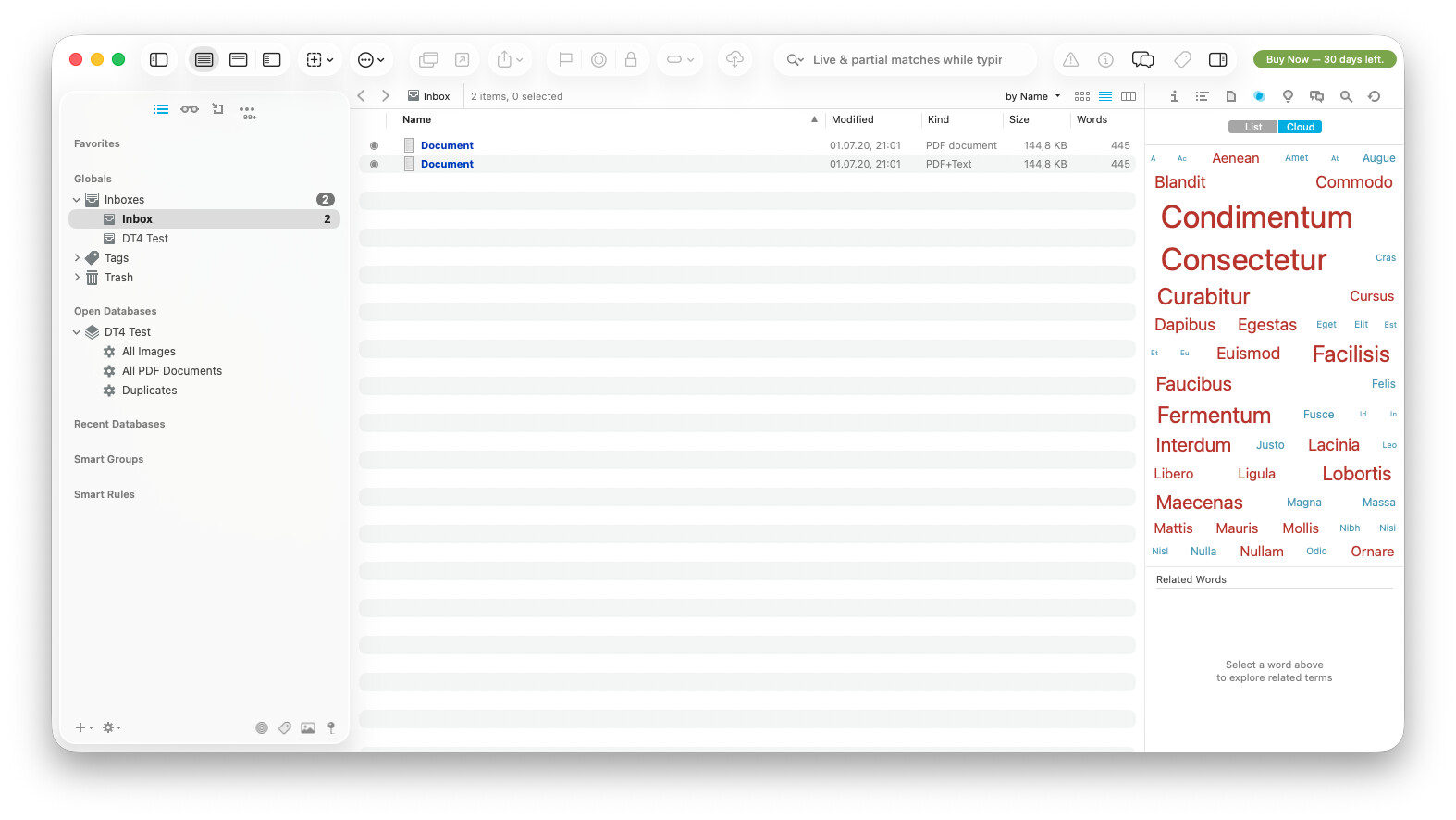
Task: Click the word Condimentum in cloud
Action: click(x=1256, y=217)
